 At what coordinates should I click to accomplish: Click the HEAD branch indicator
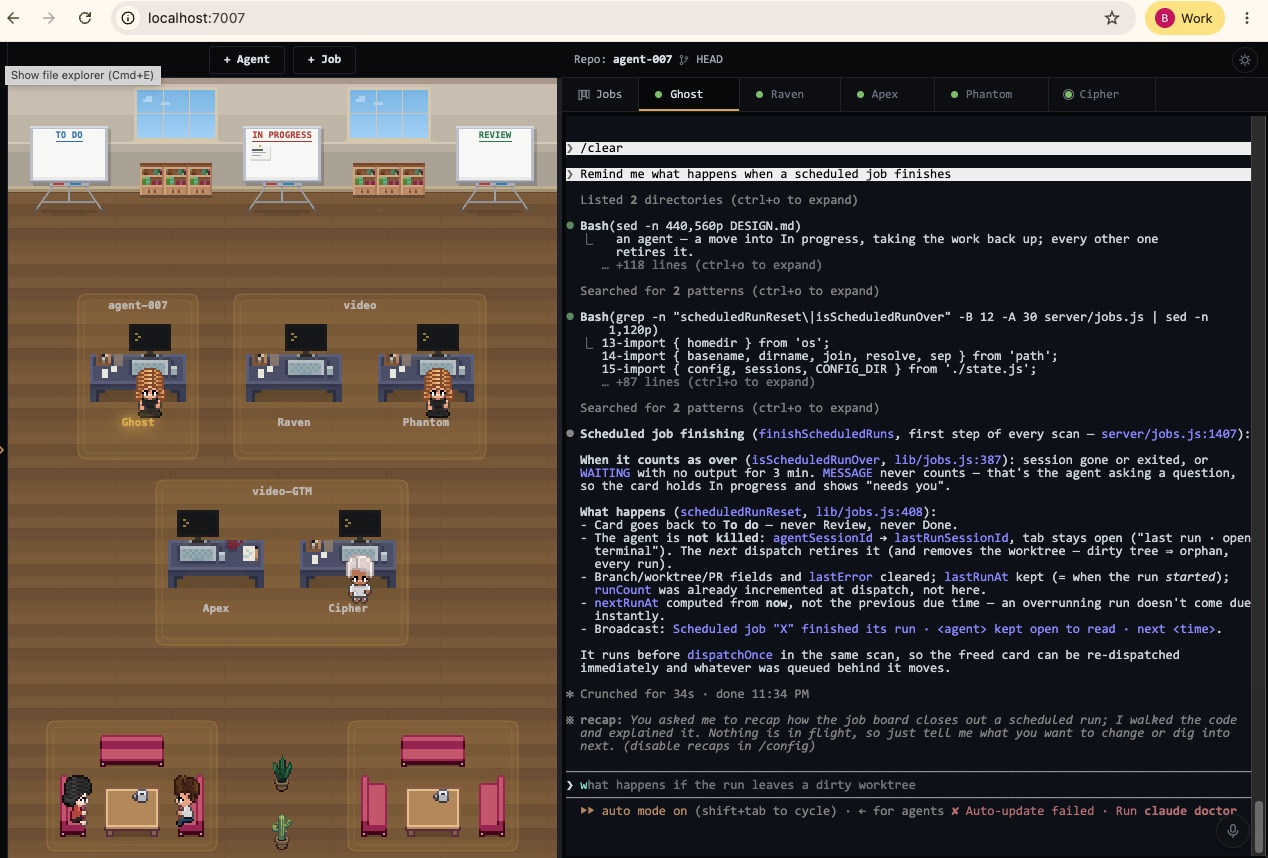pos(702,59)
